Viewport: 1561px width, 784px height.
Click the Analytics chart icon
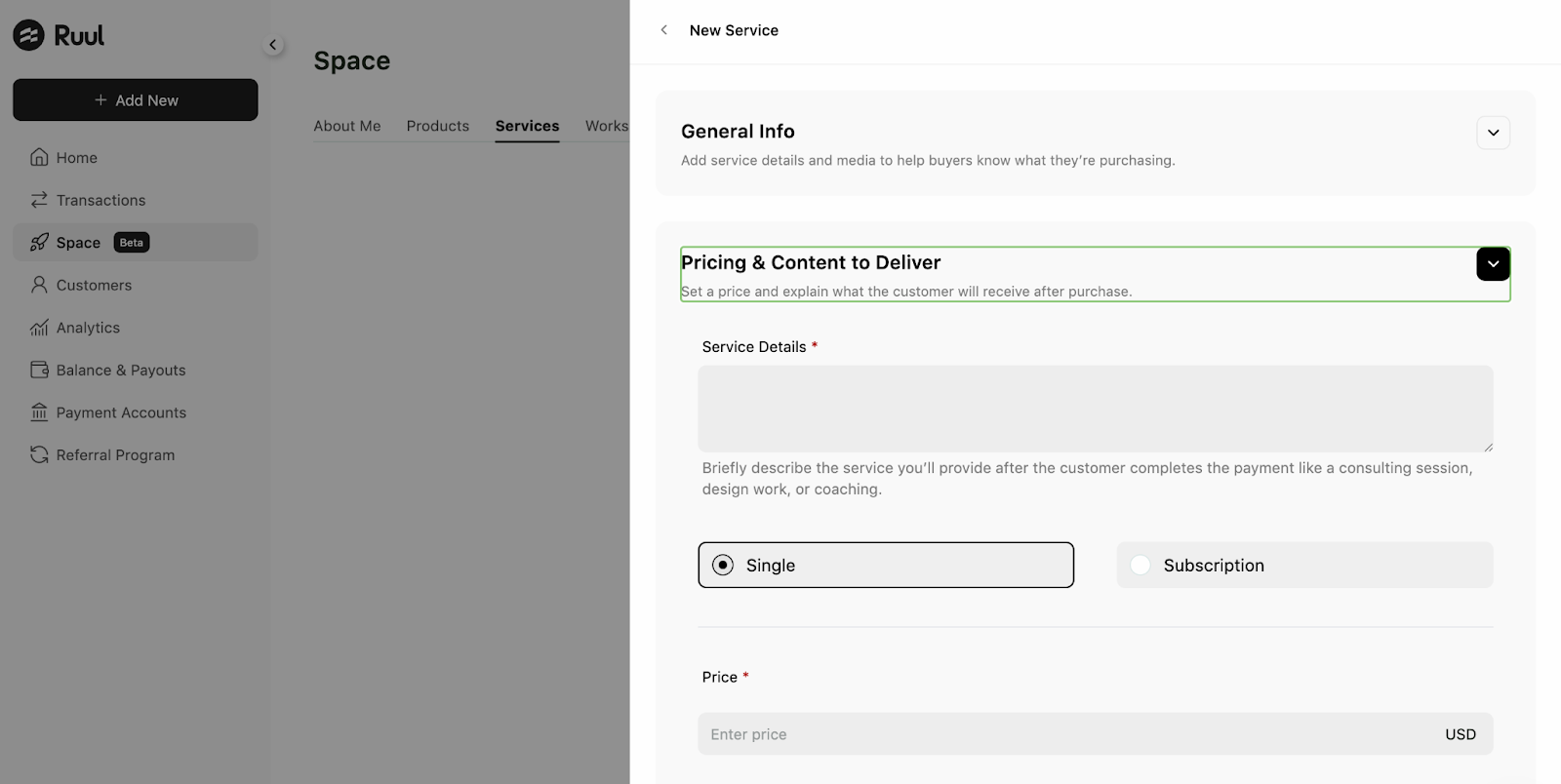[39, 328]
